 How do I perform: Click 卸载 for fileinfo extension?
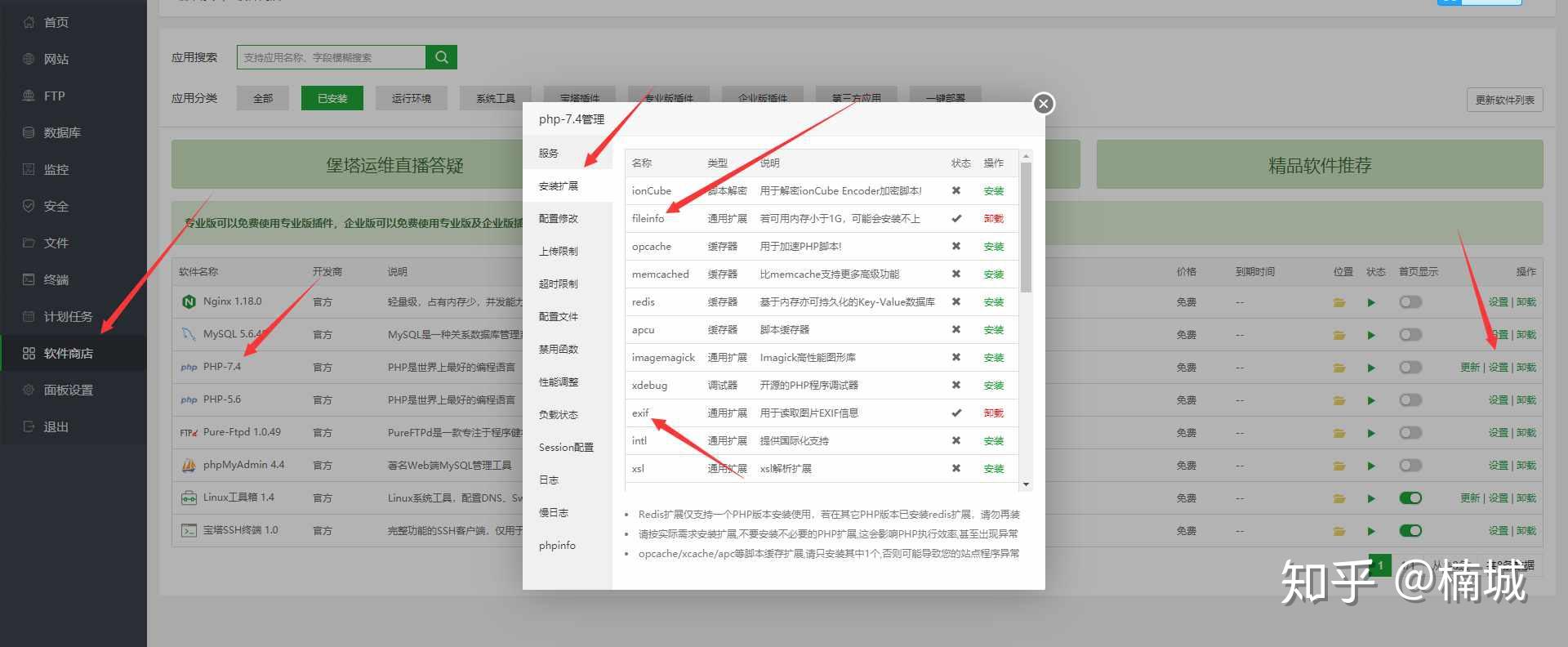(994, 219)
